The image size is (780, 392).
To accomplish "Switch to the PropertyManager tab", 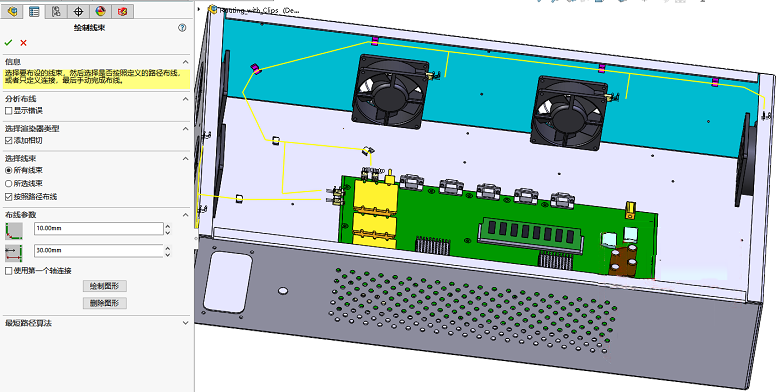I will pos(34,11).
